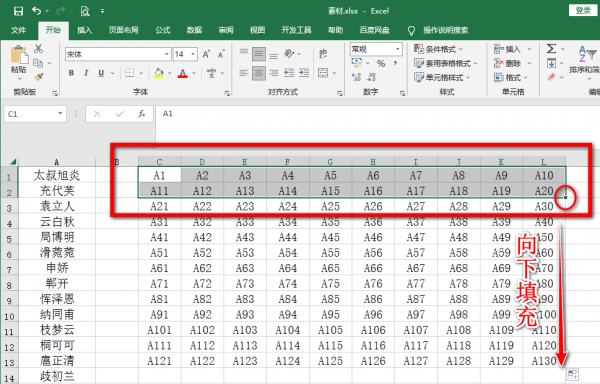The height and width of the screenshot is (384, 600).
Task: Increase the font size
Action: [206, 54]
